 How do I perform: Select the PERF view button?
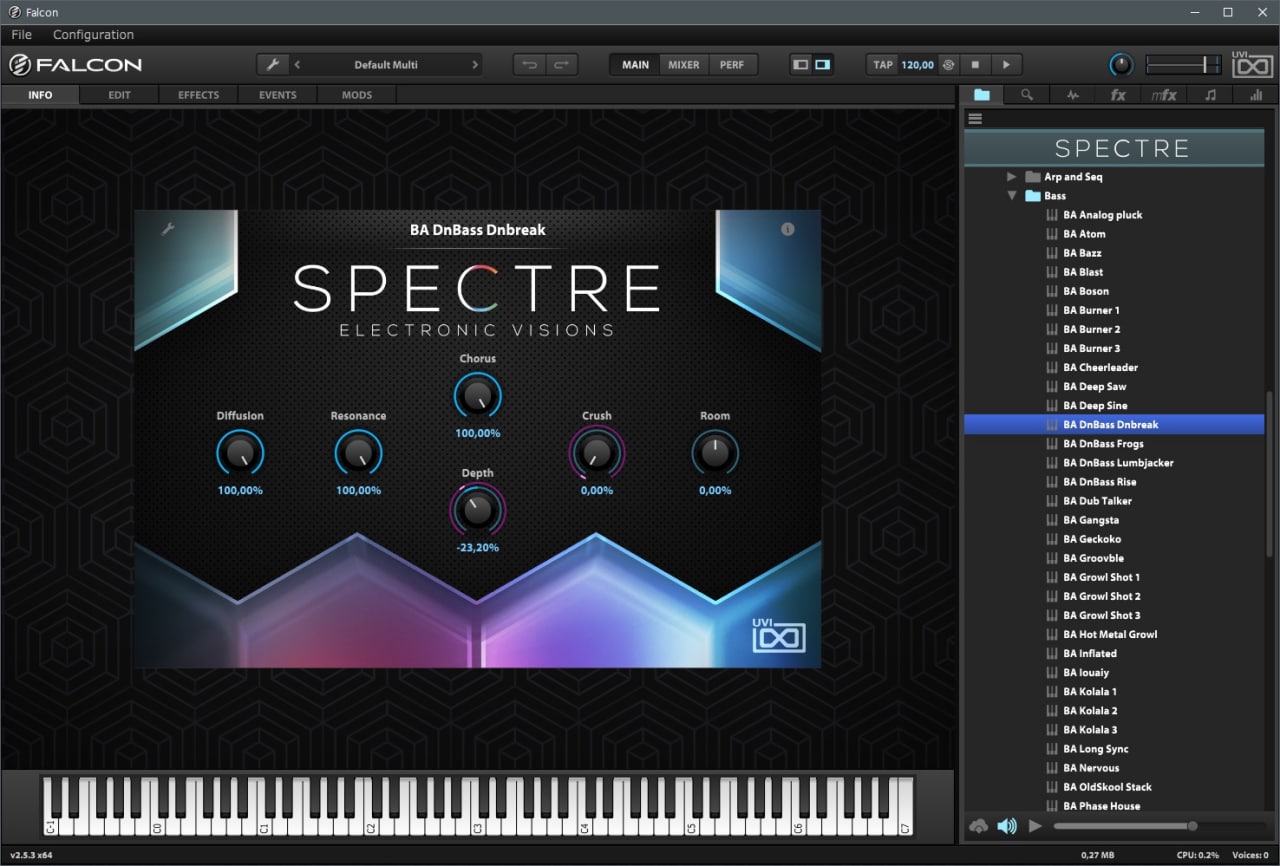pyautogui.click(x=732, y=65)
